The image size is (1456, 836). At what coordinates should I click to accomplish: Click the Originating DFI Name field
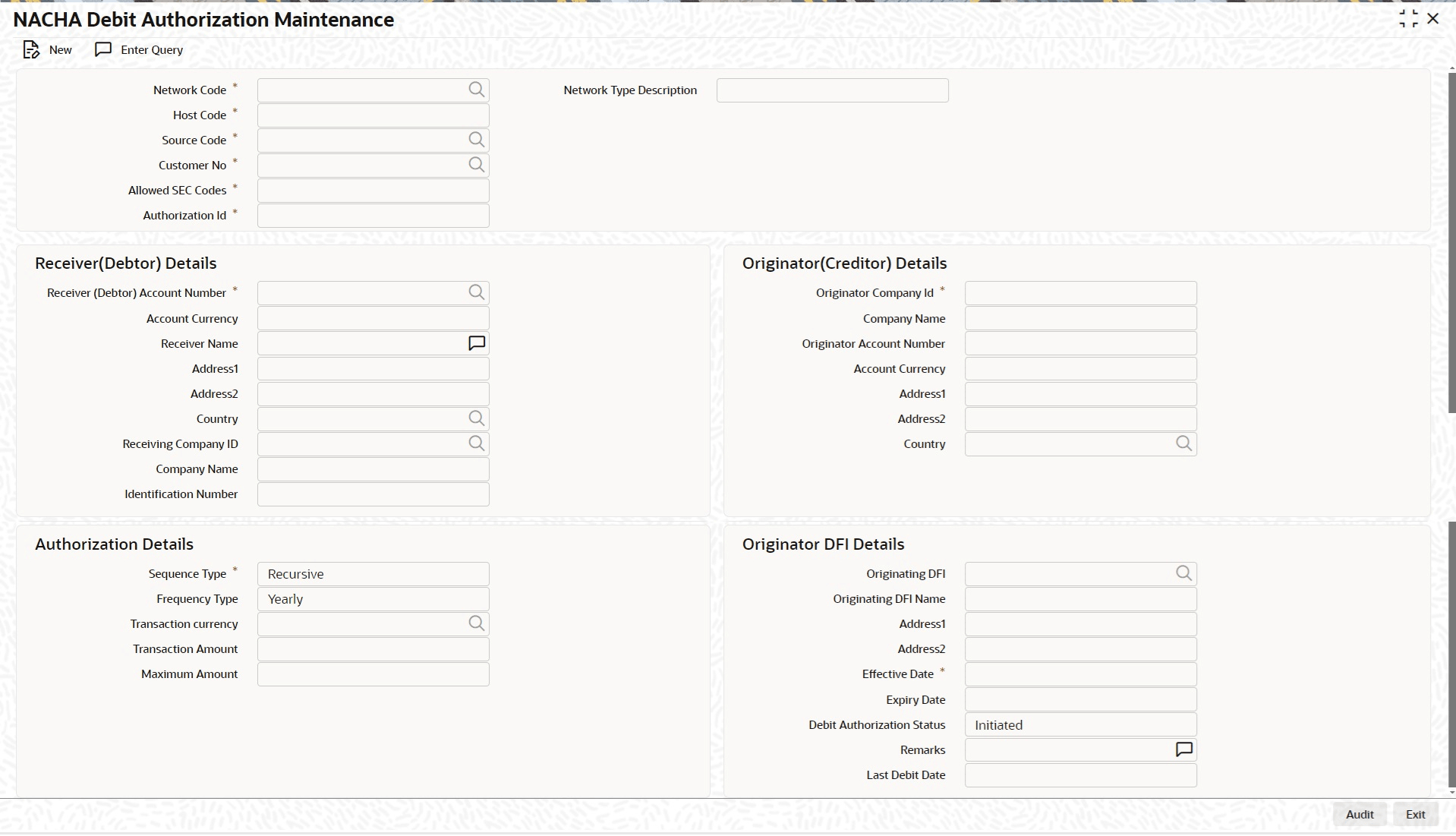pos(1081,599)
